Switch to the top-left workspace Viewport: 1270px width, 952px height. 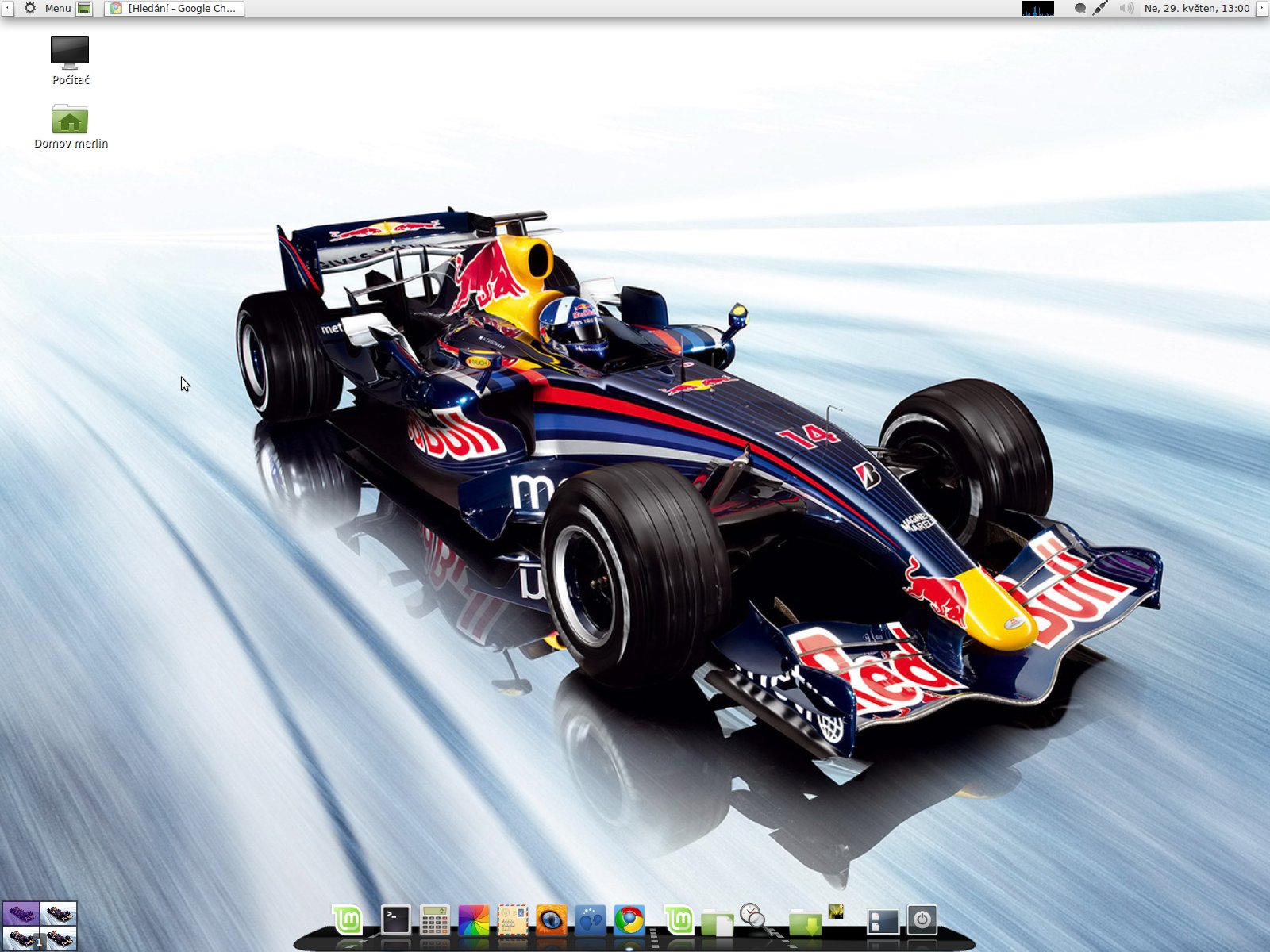pyautogui.click(x=21, y=914)
